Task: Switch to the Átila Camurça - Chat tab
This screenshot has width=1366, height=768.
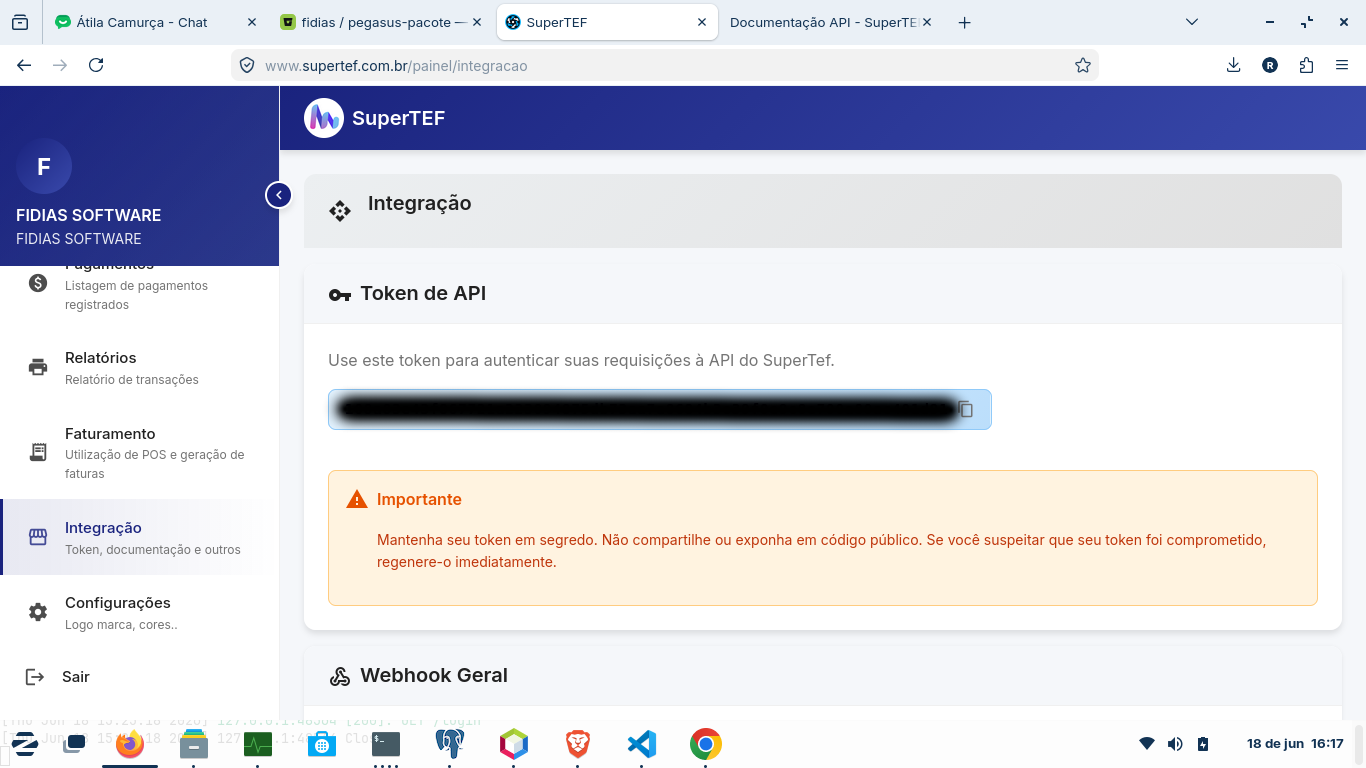Action: click(x=142, y=22)
